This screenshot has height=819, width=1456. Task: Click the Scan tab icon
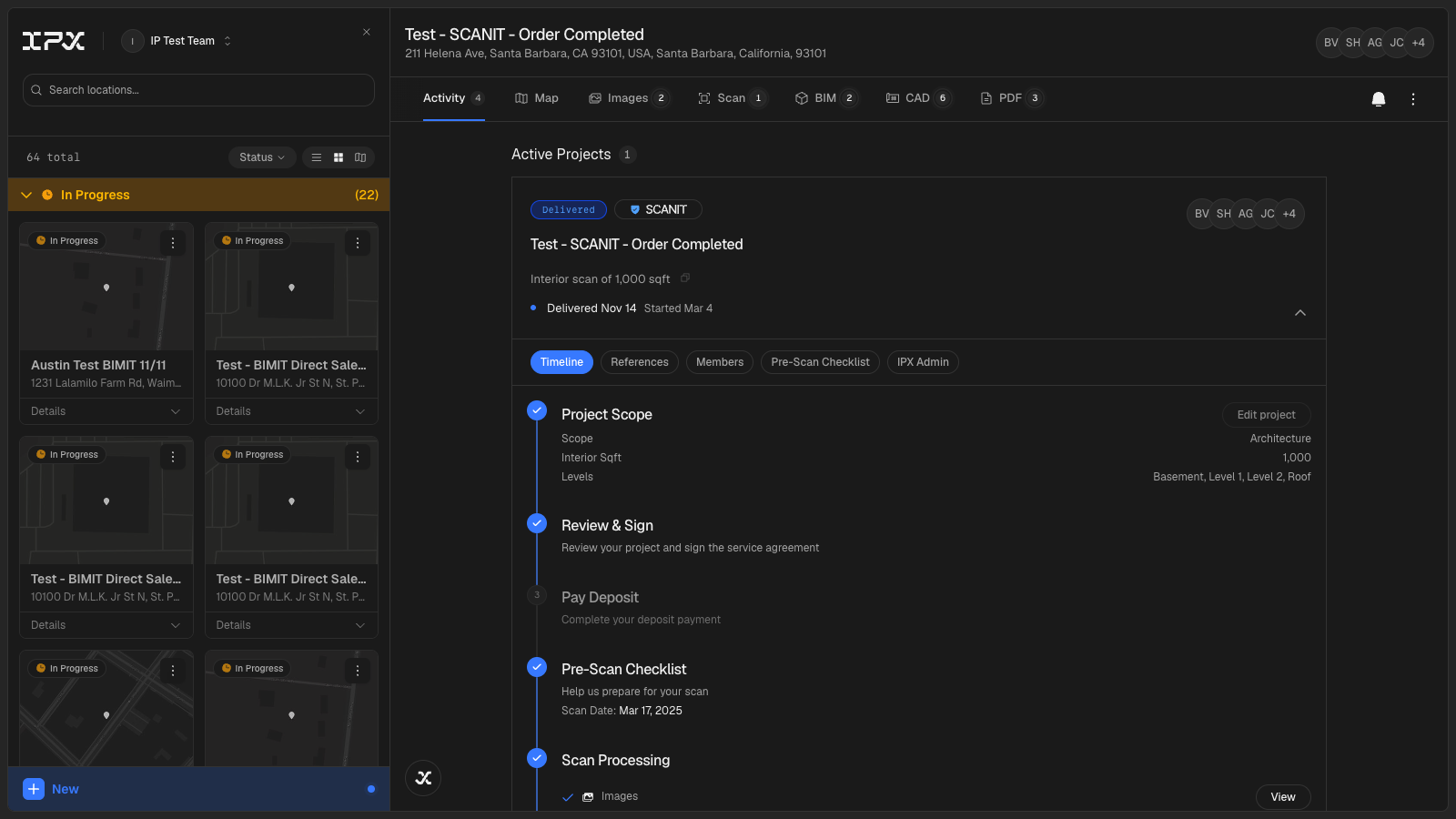coord(704,98)
